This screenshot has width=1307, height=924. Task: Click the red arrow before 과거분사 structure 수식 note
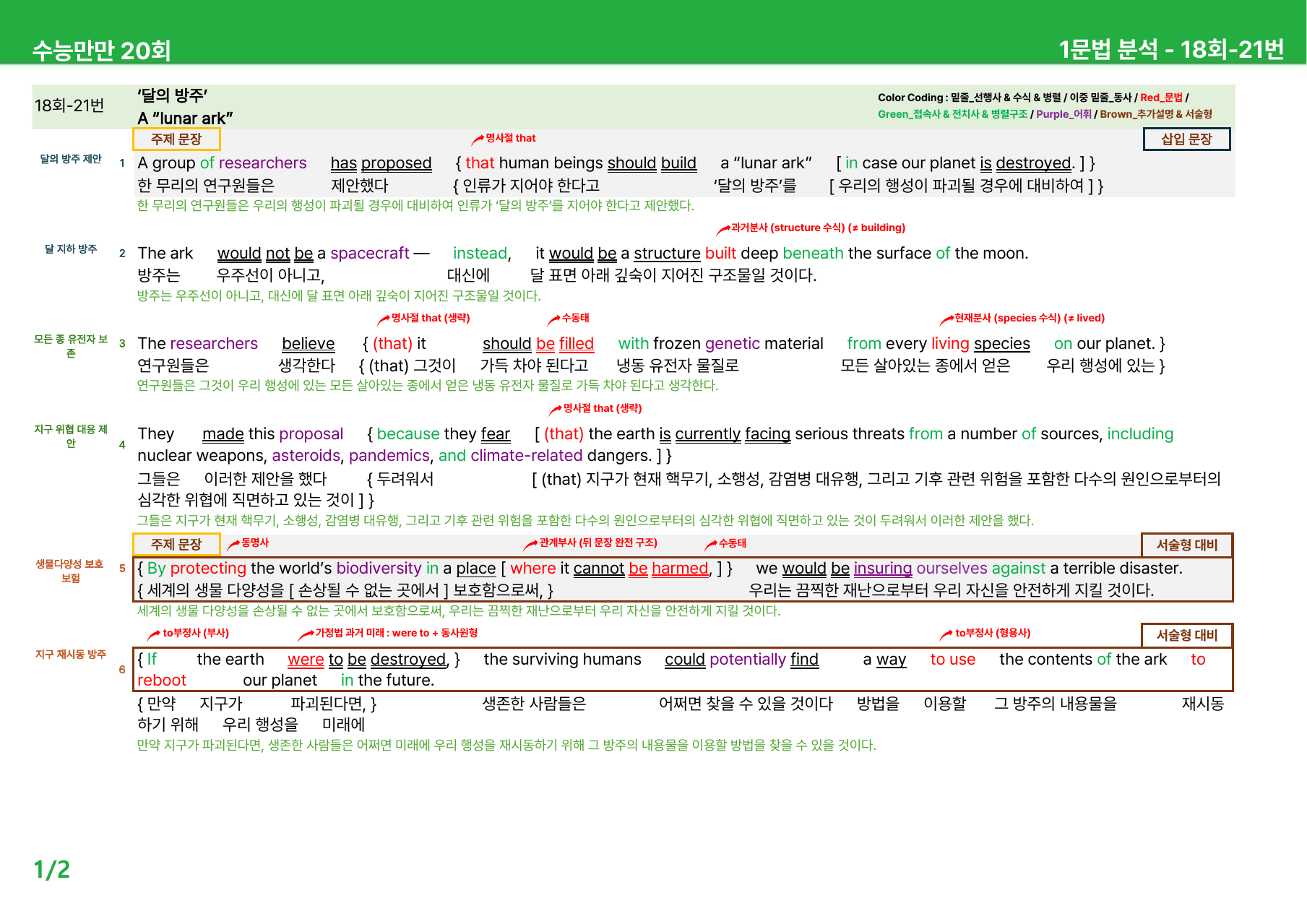point(722,229)
